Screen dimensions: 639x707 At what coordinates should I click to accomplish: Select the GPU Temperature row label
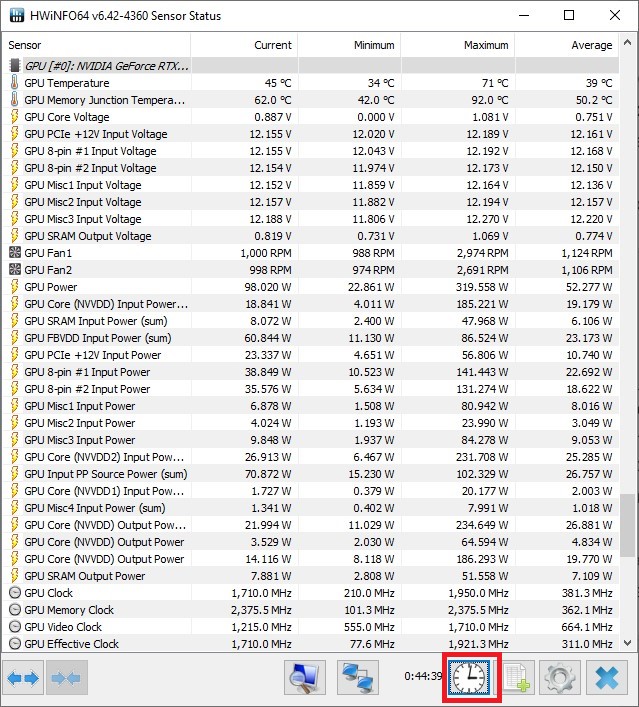[67, 83]
